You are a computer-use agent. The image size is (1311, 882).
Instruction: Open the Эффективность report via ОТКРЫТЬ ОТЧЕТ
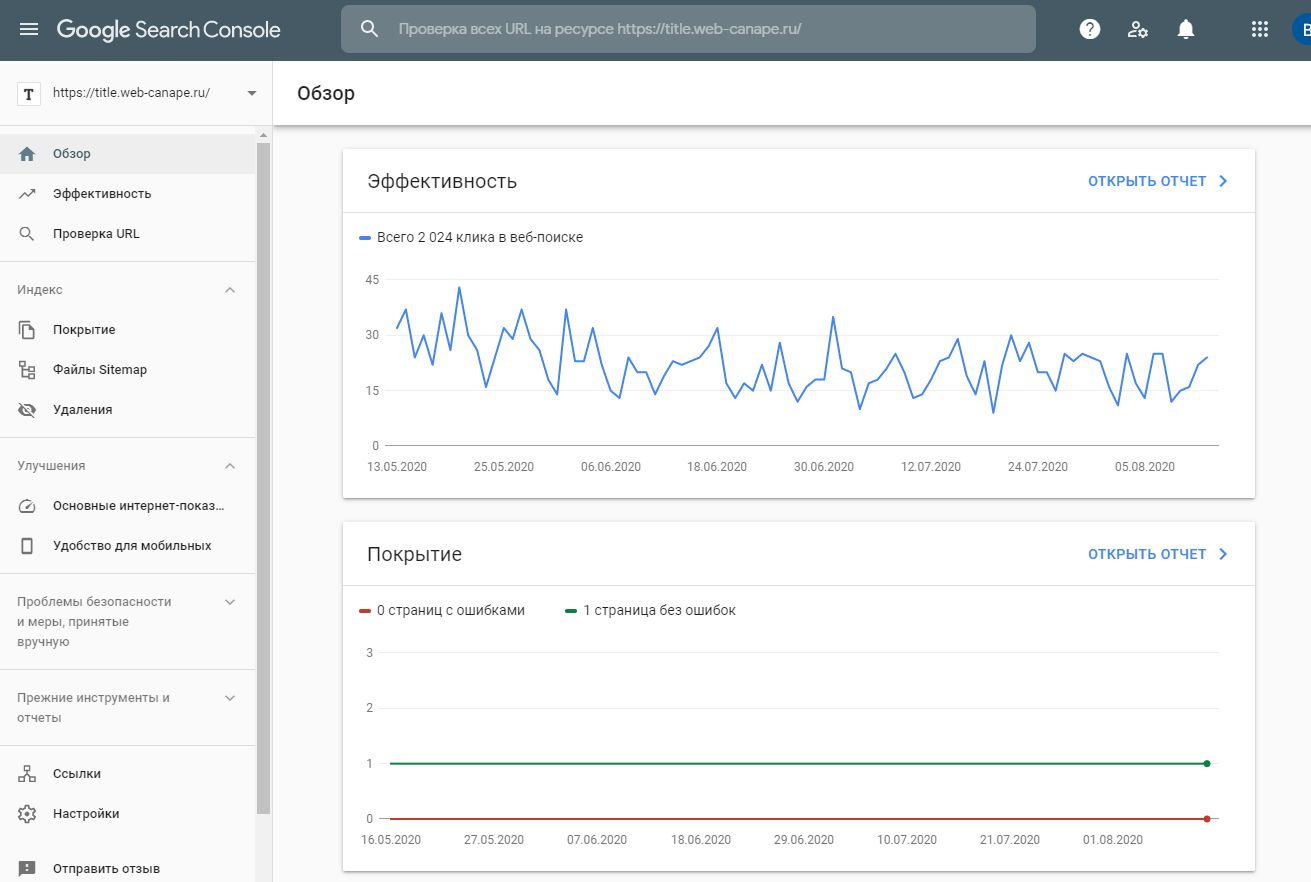pyautogui.click(x=1147, y=182)
